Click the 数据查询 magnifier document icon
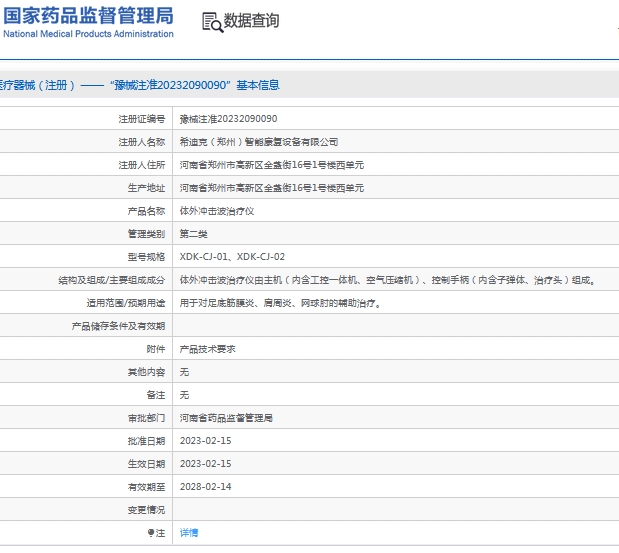 tap(212, 22)
